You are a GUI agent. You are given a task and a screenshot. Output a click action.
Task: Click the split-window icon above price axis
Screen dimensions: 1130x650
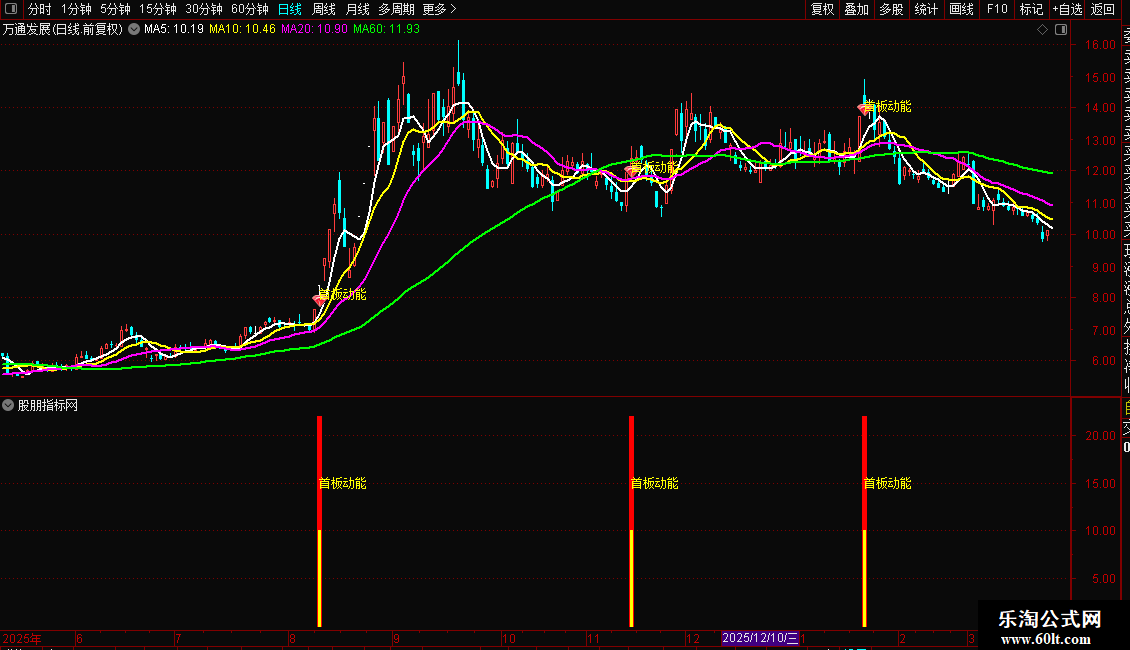(1061, 30)
